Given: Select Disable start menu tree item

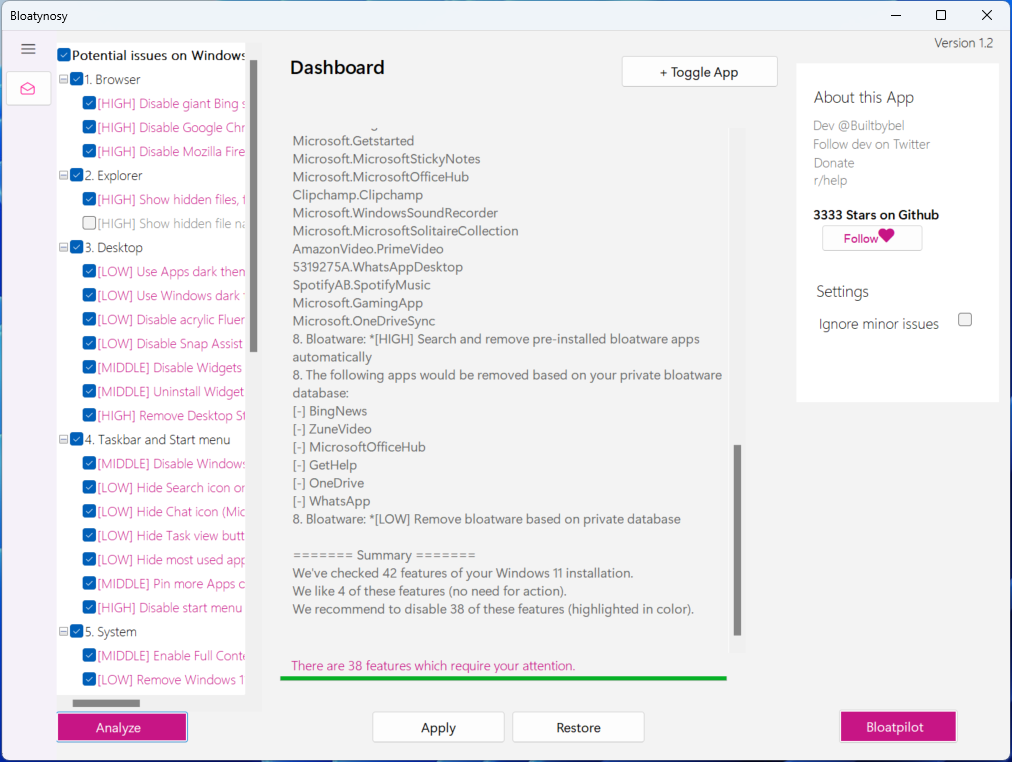Looking at the screenshot, I should click(x=170, y=608).
